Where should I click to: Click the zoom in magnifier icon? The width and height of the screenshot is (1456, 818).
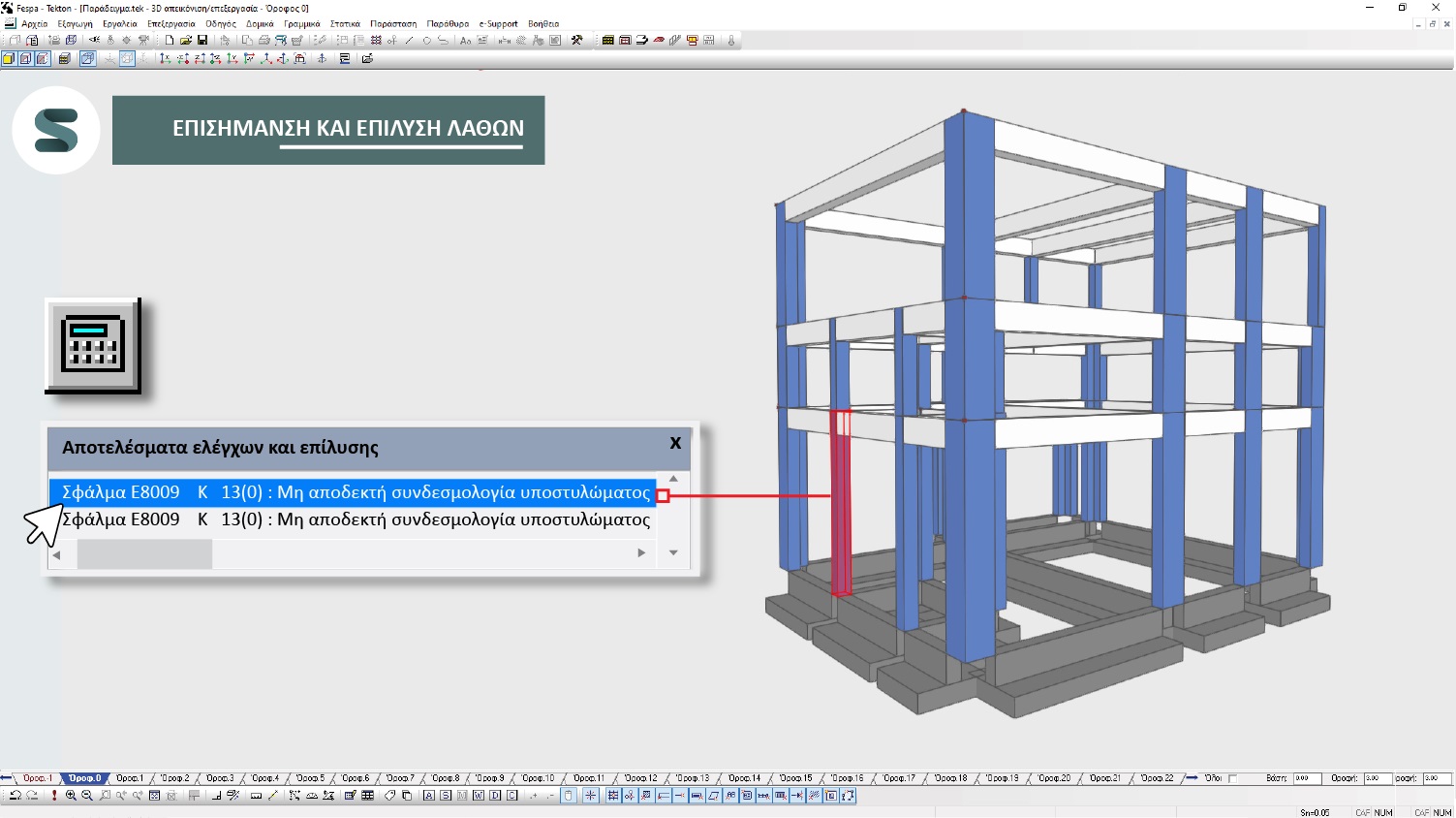click(71, 796)
